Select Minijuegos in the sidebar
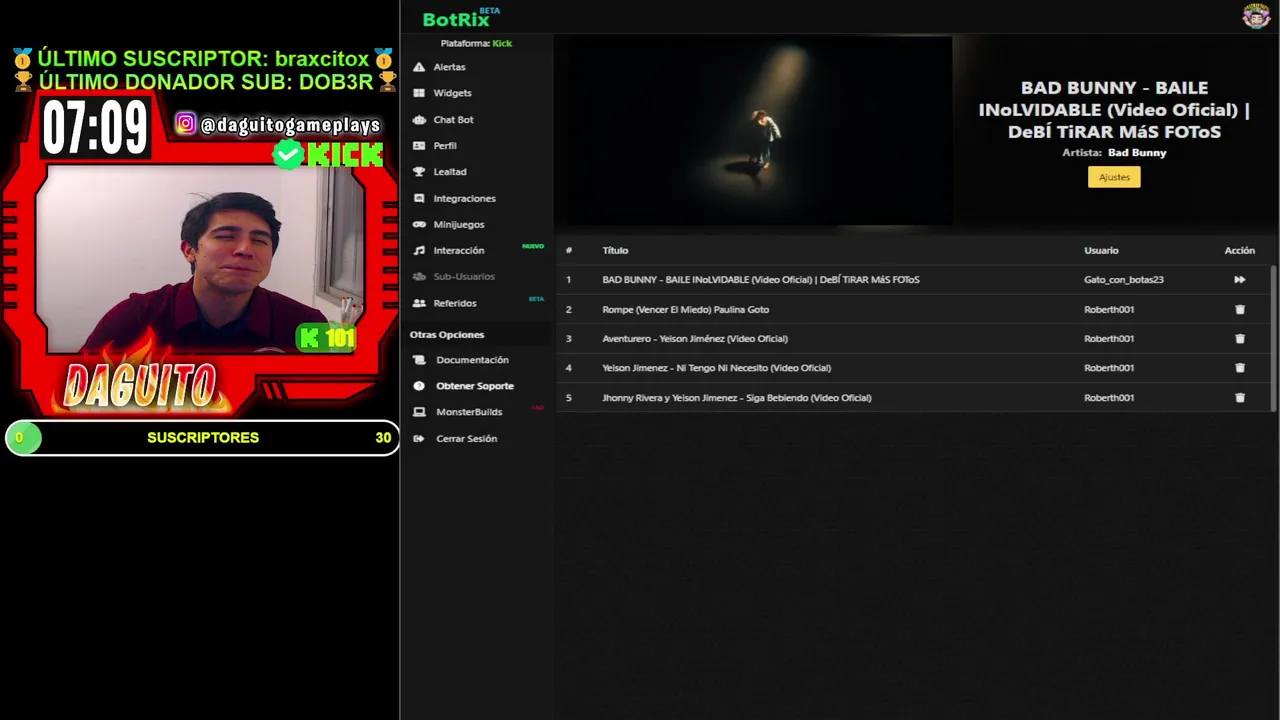 click(459, 225)
